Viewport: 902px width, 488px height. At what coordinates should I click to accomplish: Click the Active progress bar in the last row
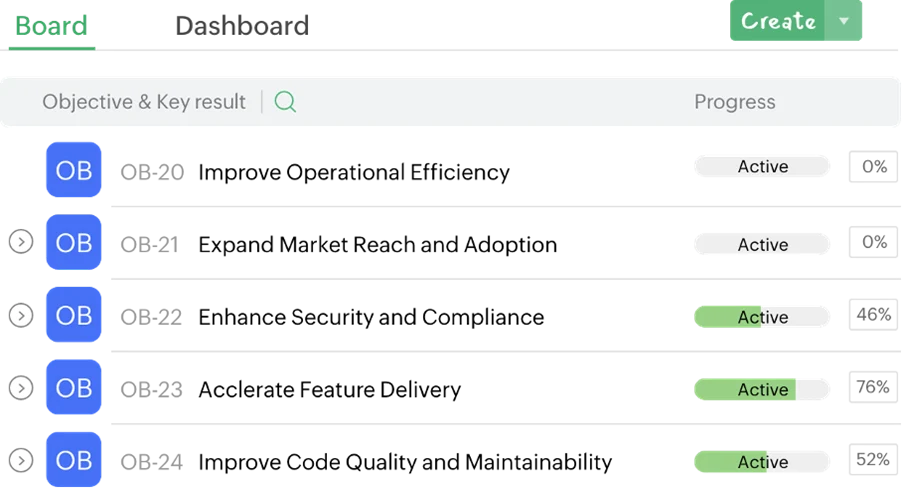tap(760, 462)
